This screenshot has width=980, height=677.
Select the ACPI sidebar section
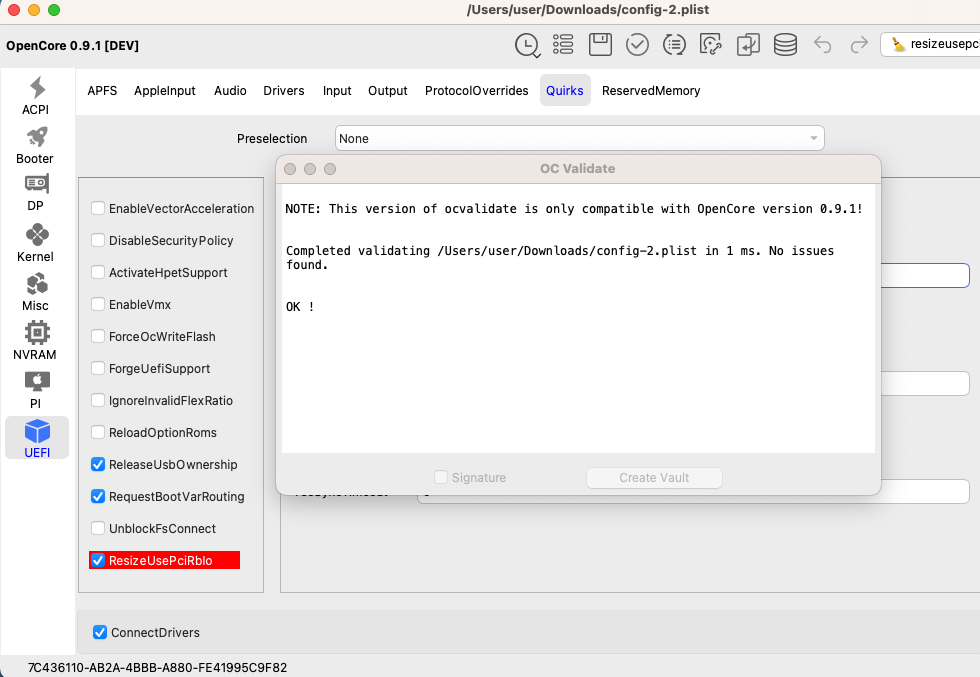click(x=36, y=96)
